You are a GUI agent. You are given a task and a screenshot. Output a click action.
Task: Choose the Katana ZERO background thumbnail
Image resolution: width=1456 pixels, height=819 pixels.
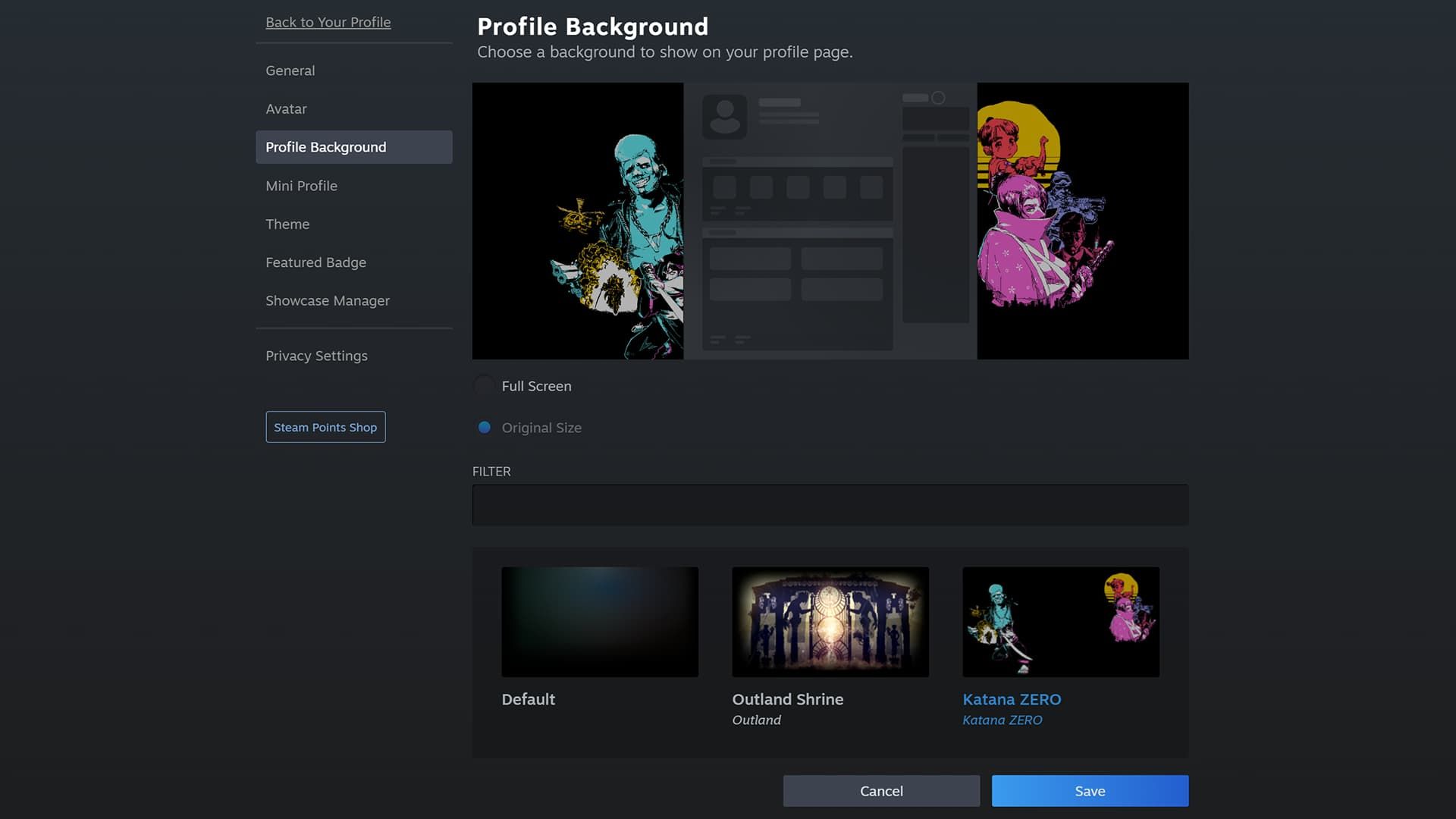click(x=1061, y=622)
